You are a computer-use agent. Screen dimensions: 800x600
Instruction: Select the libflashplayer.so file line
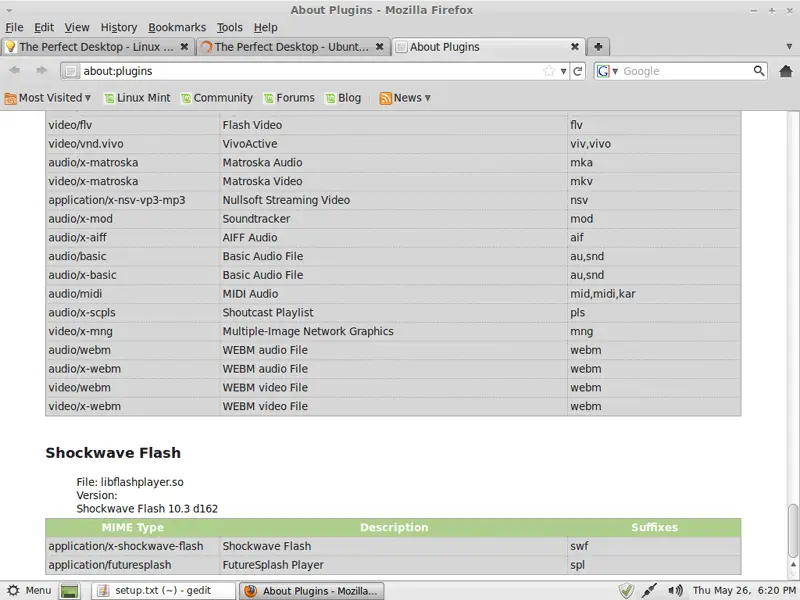tap(130, 482)
